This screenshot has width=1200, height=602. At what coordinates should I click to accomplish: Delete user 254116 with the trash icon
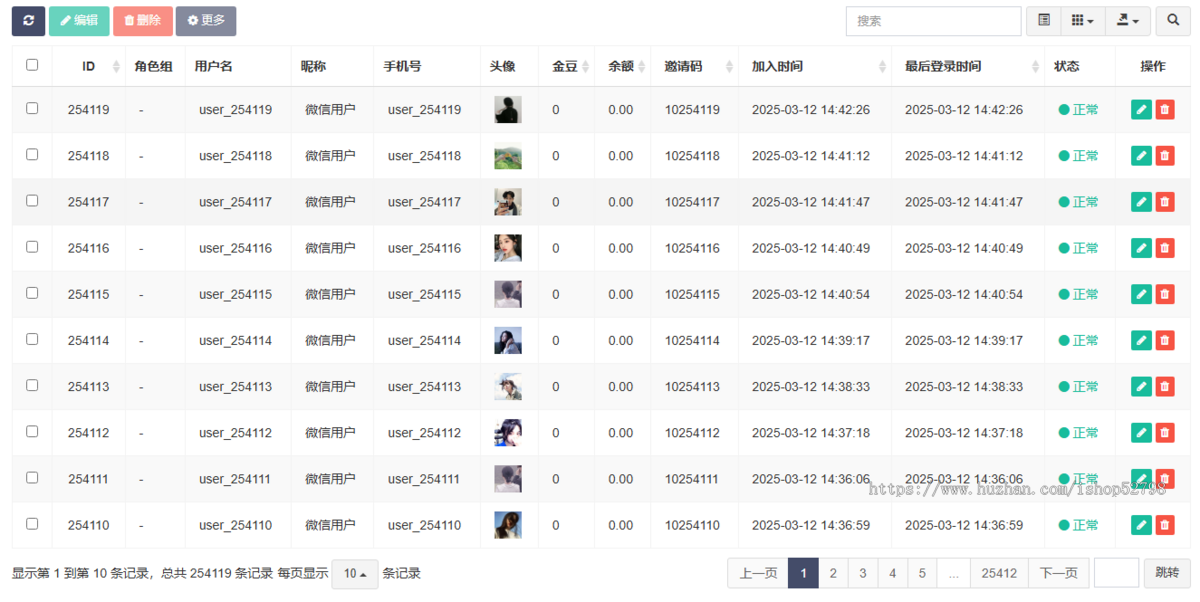[x=1165, y=248]
